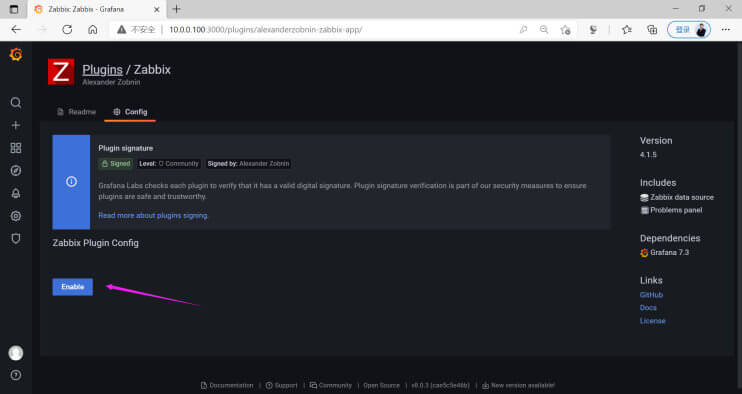Click the Open Source footer link

tap(381, 385)
